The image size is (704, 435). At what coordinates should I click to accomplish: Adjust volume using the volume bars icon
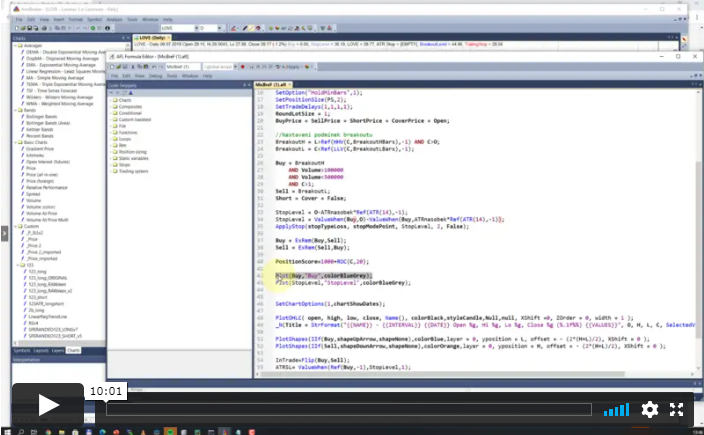click(x=616, y=409)
